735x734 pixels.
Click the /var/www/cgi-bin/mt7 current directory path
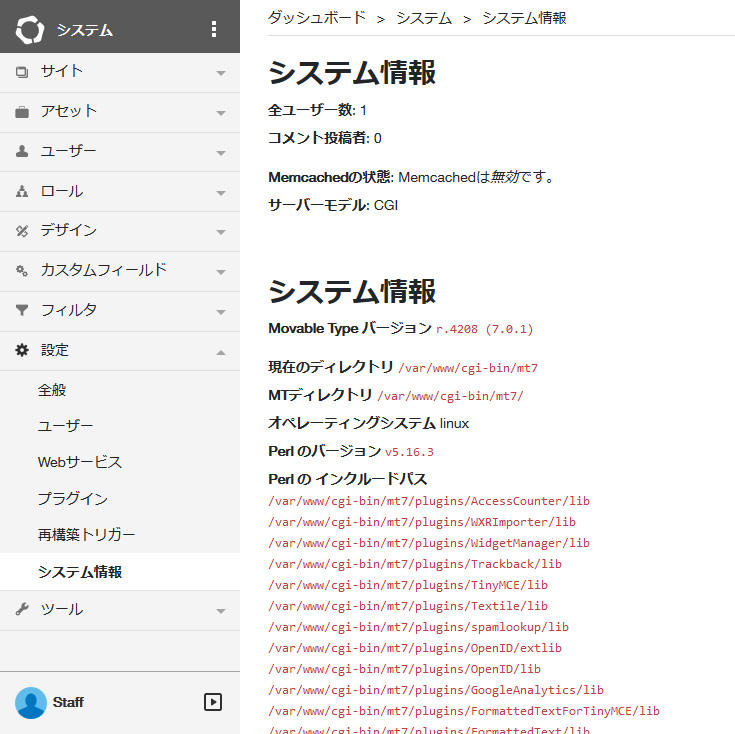point(468,368)
